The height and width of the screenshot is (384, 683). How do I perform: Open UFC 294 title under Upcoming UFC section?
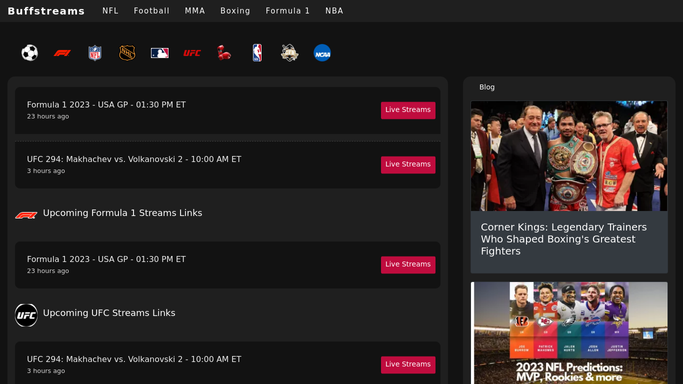(134, 359)
